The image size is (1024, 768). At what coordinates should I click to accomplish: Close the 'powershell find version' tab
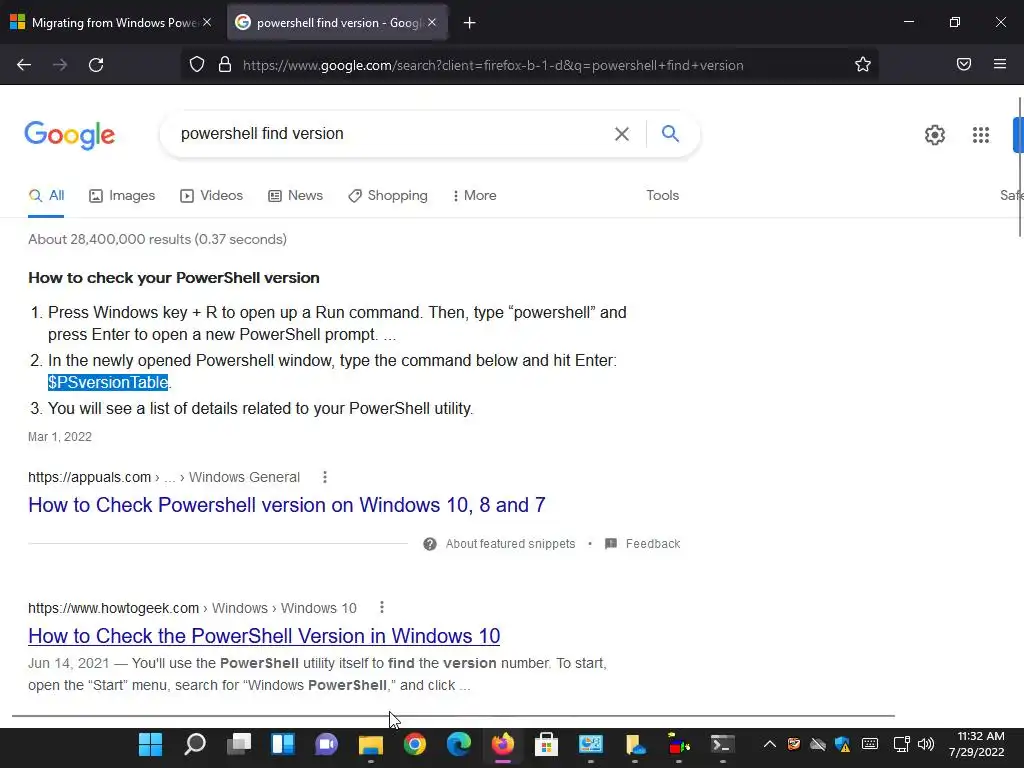coord(432,22)
